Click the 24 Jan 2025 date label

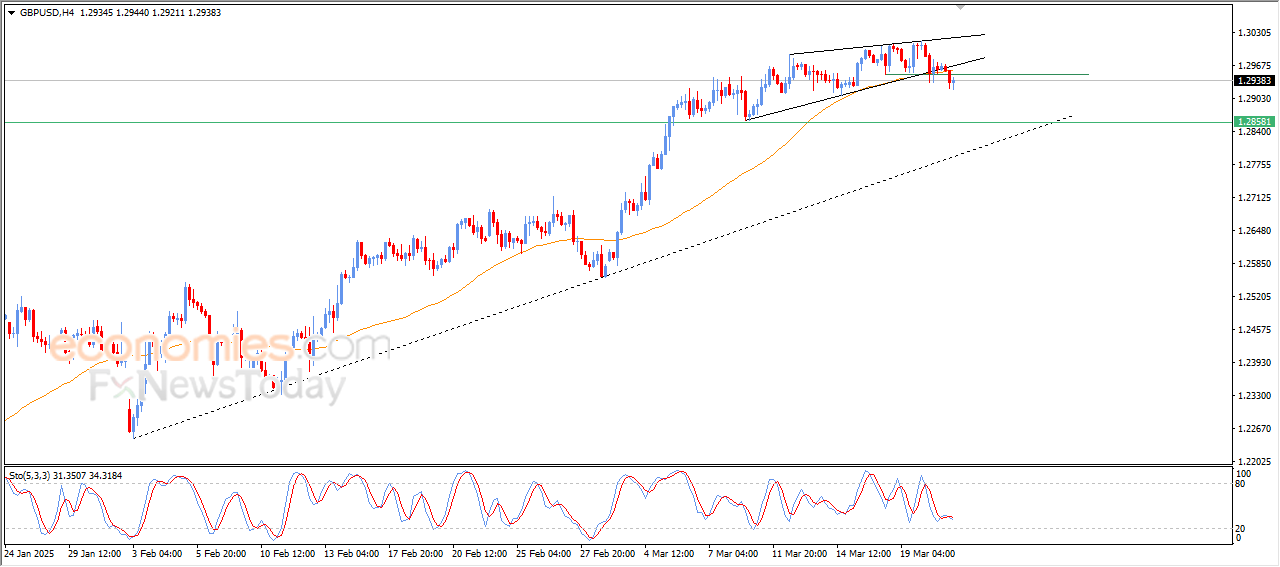(30, 552)
